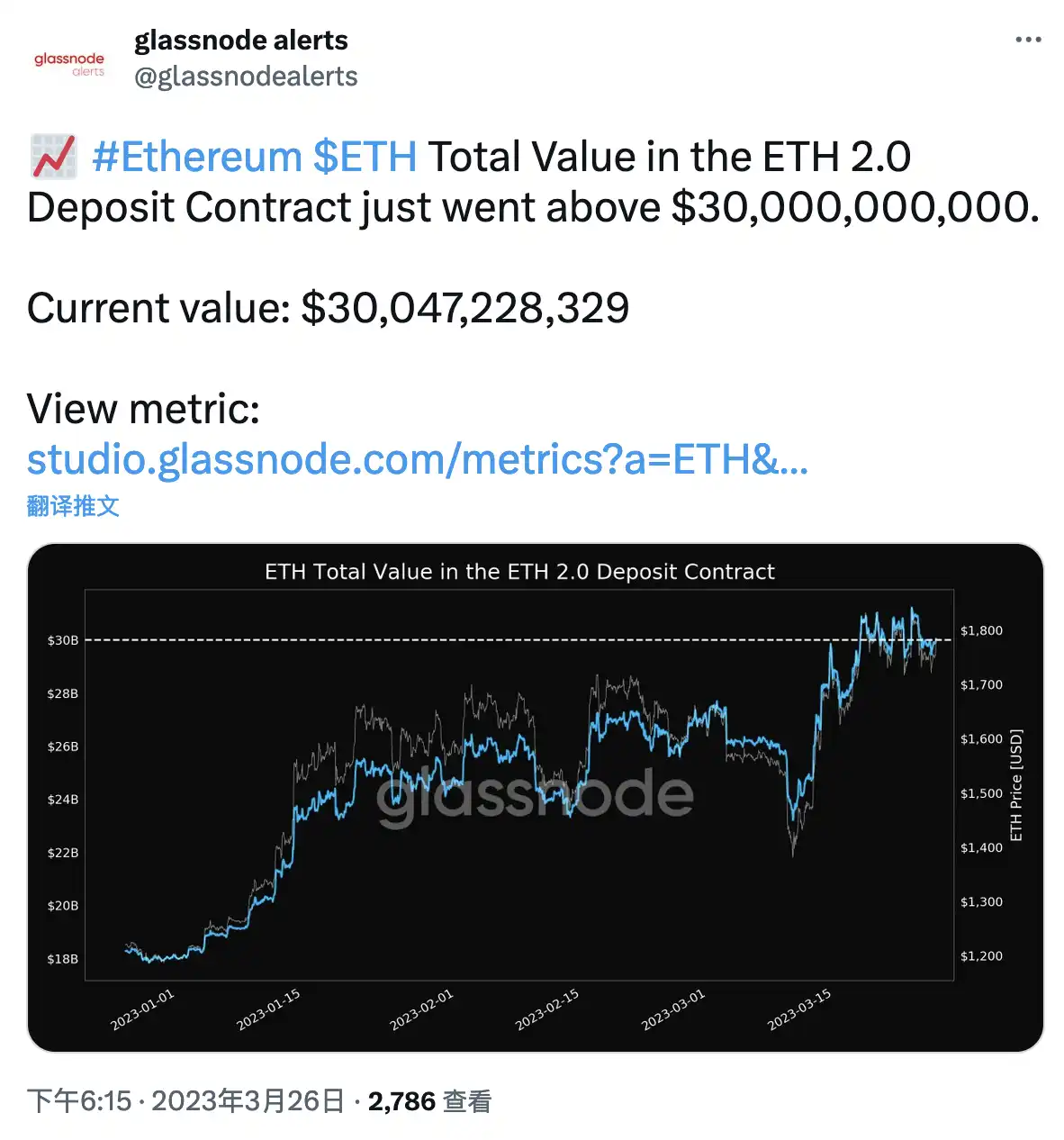Screen dimensions: 1064x1140
Task: Click the $30B label on the left axis
Action: coord(62,640)
